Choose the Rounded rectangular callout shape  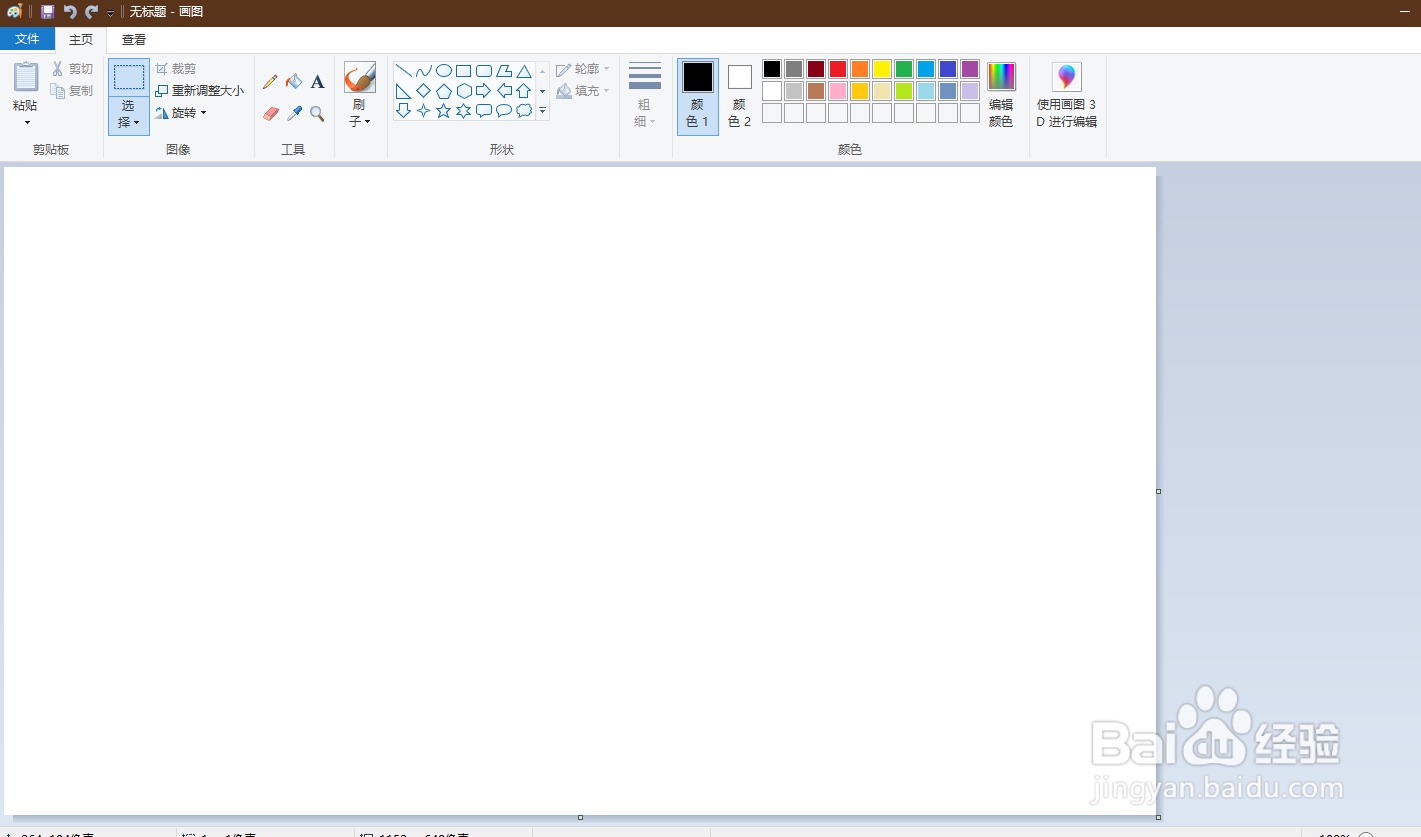[483, 111]
